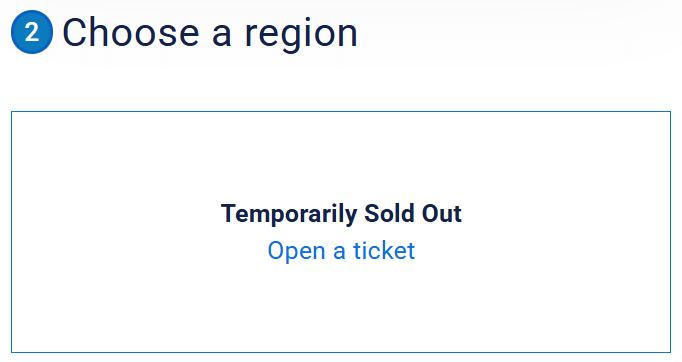Click the word 'Open' in the blue link

click(297, 251)
